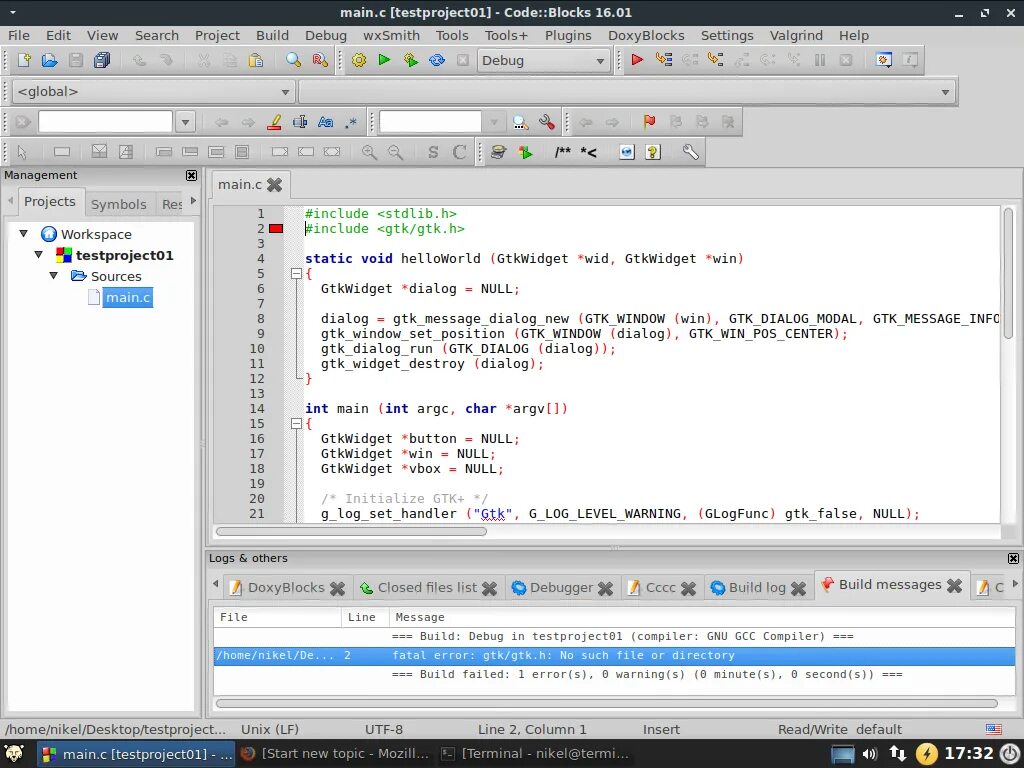This screenshot has height=768, width=1024.
Task: Click the DoxyBlocks extract documentation green arrow icon
Action: (x=525, y=152)
